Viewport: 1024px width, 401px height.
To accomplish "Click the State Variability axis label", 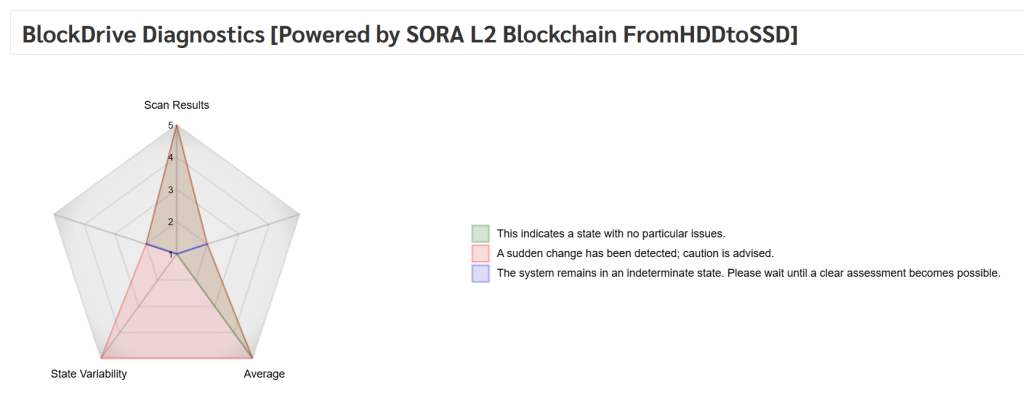I will [x=89, y=374].
